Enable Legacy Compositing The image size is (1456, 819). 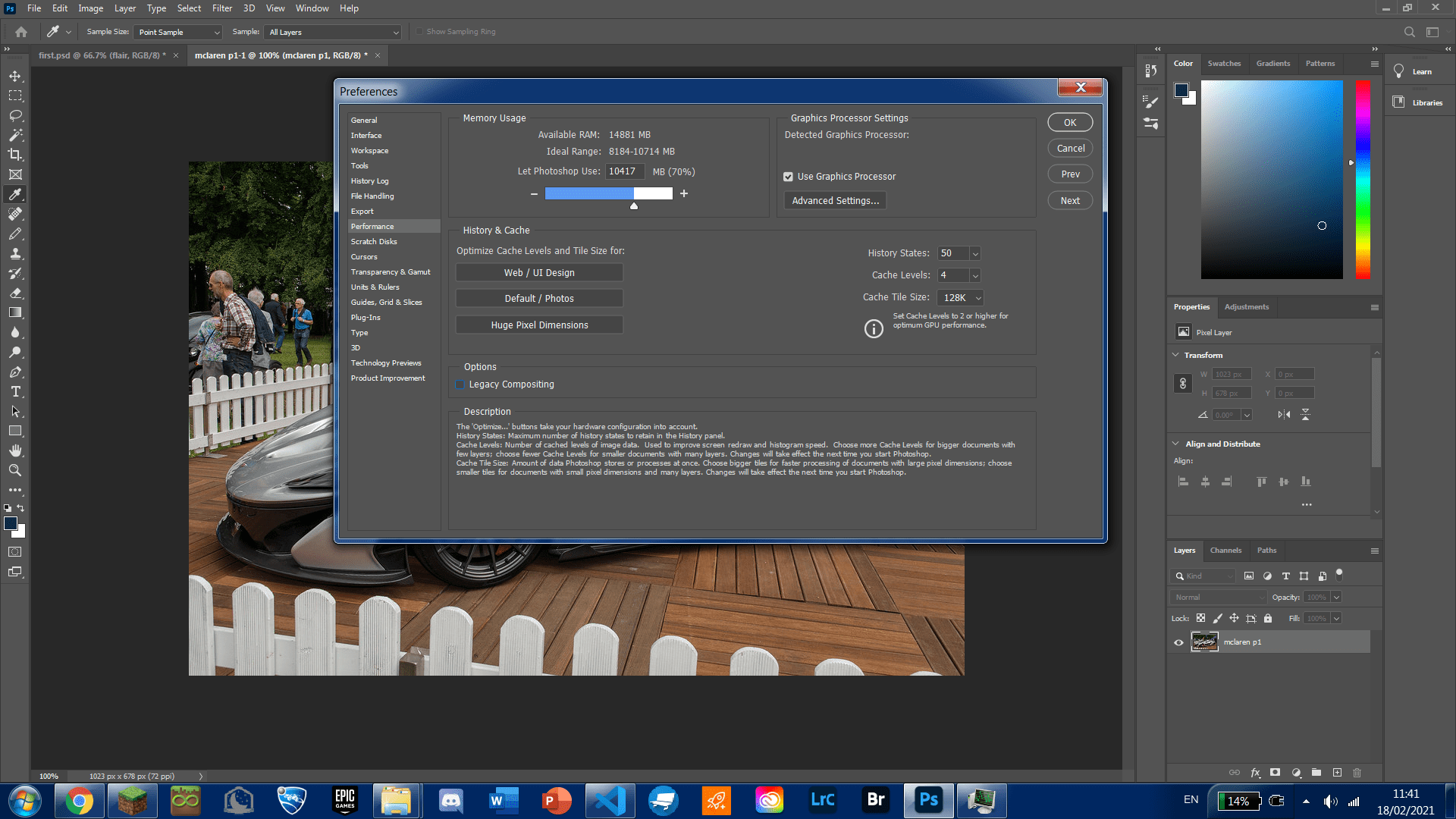point(460,384)
